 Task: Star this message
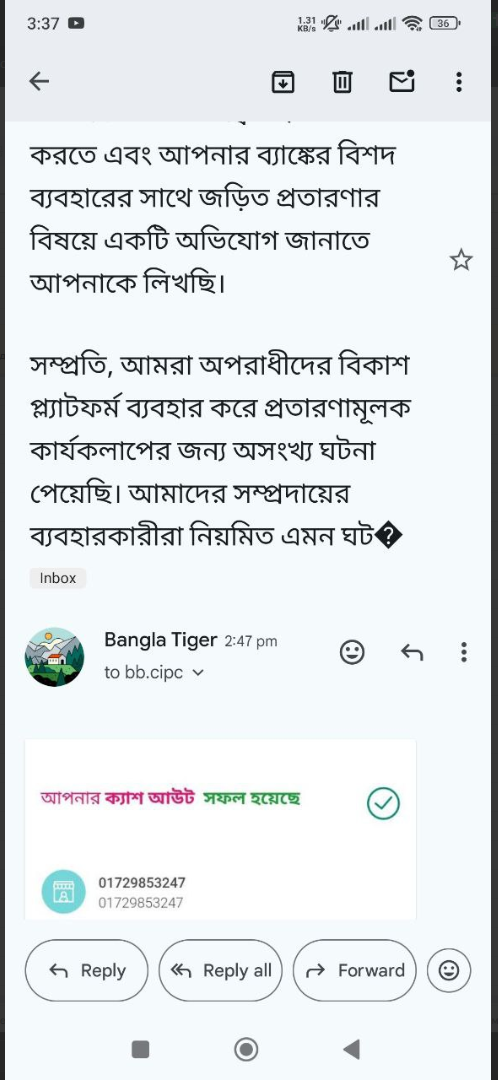[461, 260]
